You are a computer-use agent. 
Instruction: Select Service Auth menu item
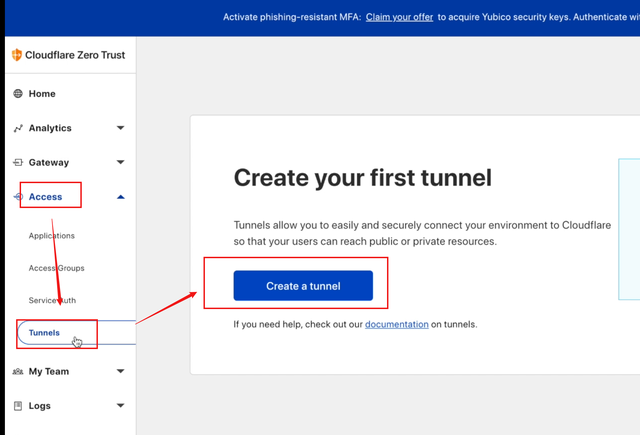52,300
